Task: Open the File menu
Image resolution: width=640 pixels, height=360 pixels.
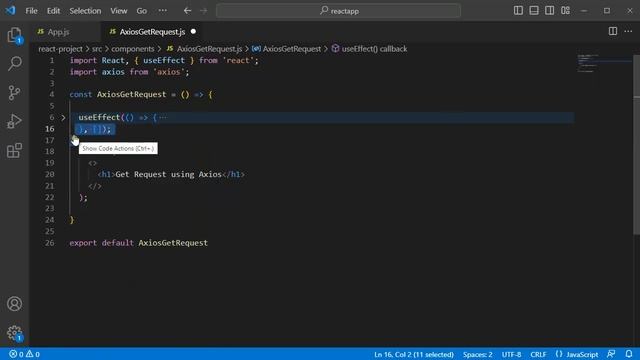Action: (x=31, y=11)
